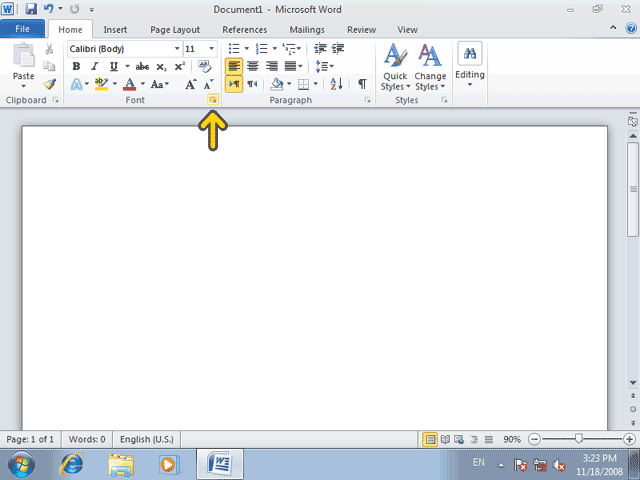Open the font name Calibri dropdown
The height and width of the screenshot is (480, 640).
(x=177, y=49)
